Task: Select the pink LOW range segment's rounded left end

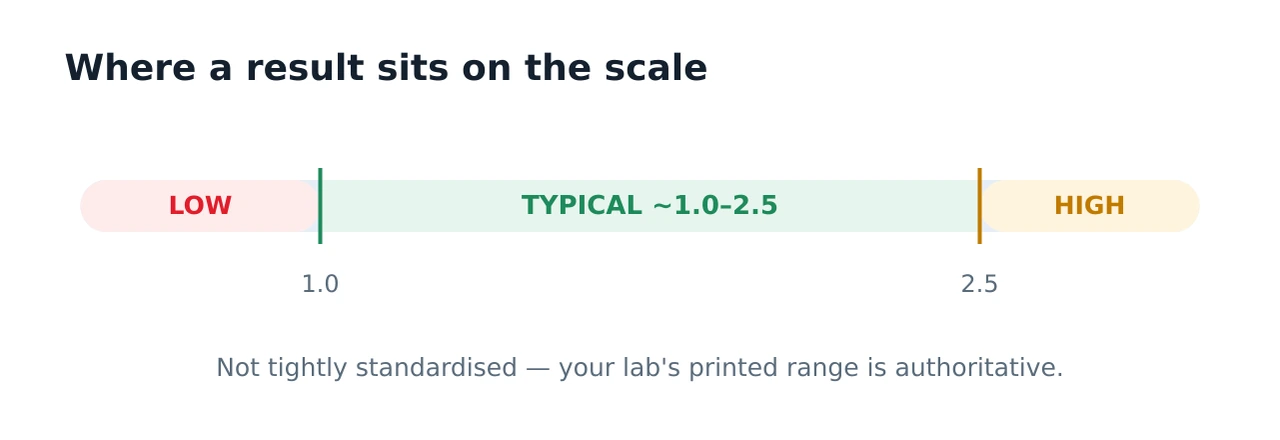Action: (x=95, y=206)
